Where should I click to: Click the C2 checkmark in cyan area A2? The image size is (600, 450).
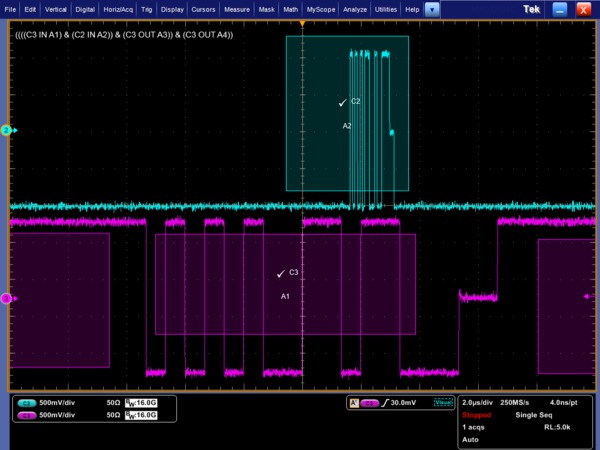click(343, 102)
